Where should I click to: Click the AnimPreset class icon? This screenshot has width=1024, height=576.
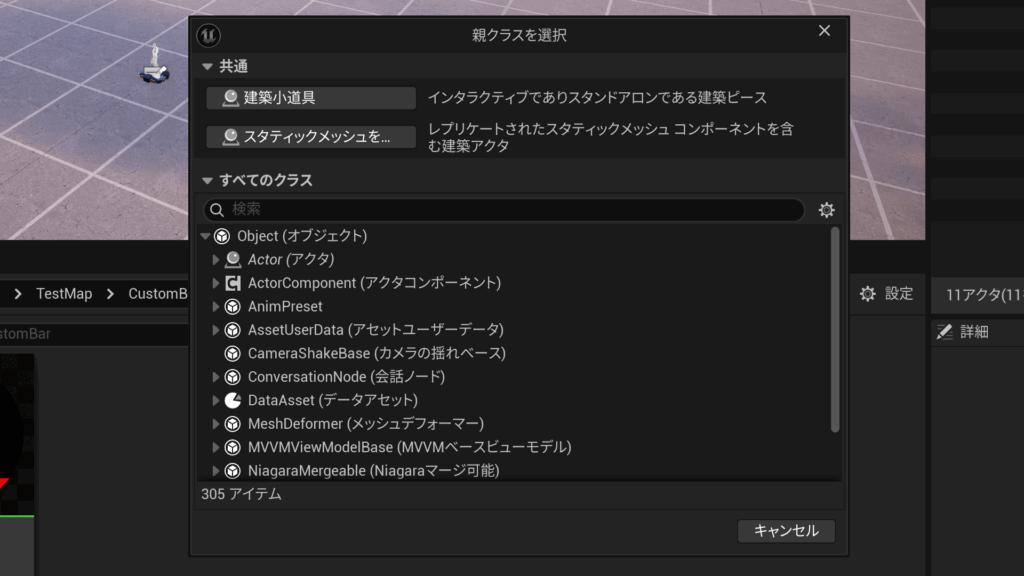click(x=232, y=306)
